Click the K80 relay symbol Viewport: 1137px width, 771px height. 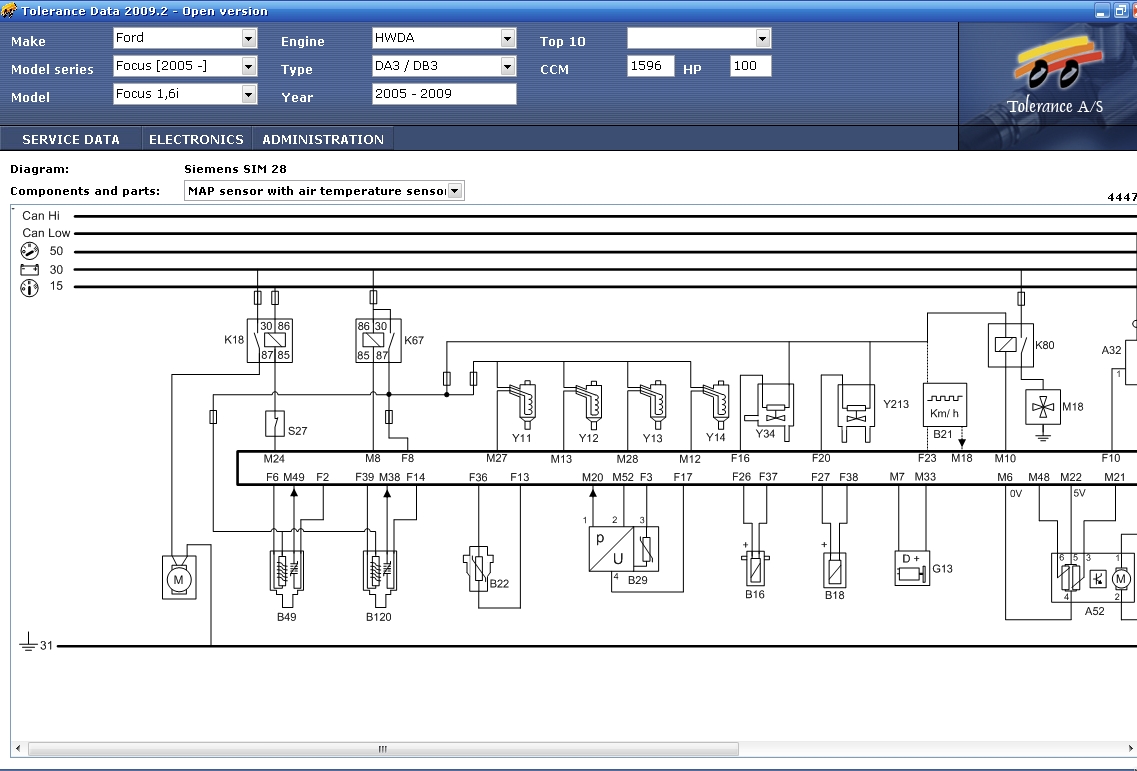(x=1011, y=345)
